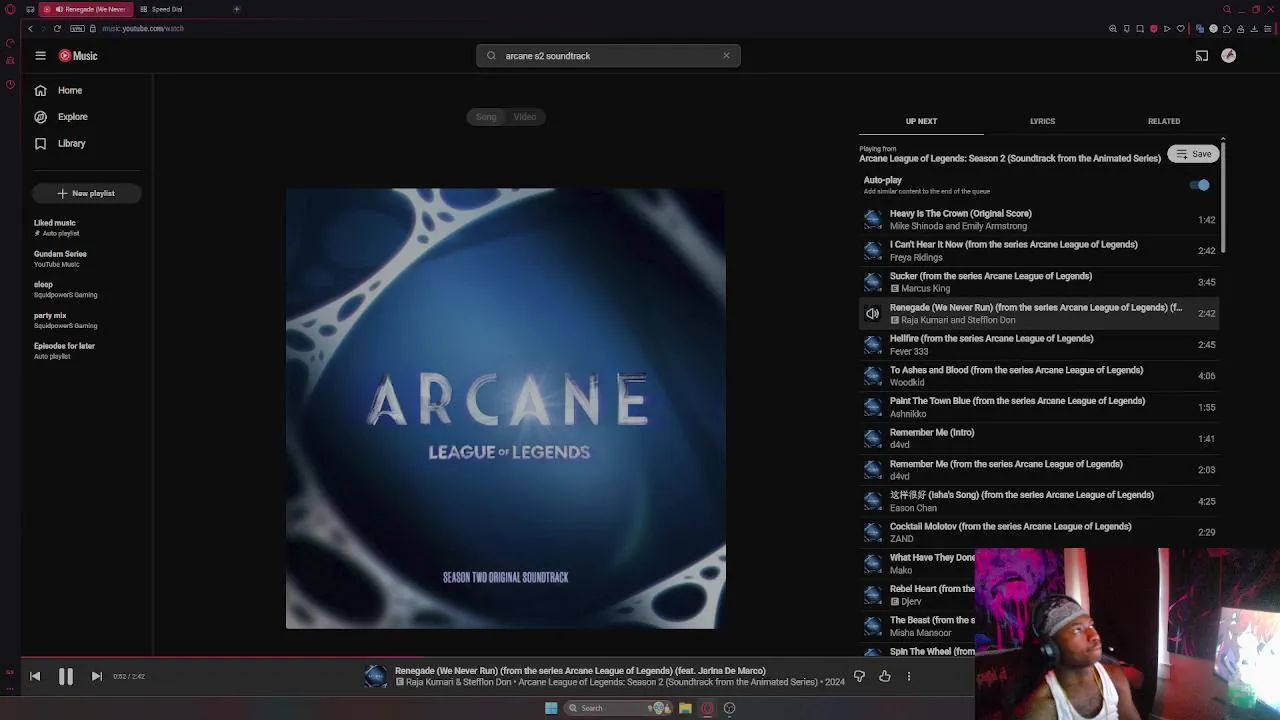Switch to the LYRICS tab
Image resolution: width=1280 pixels, height=720 pixels.
(x=1042, y=121)
